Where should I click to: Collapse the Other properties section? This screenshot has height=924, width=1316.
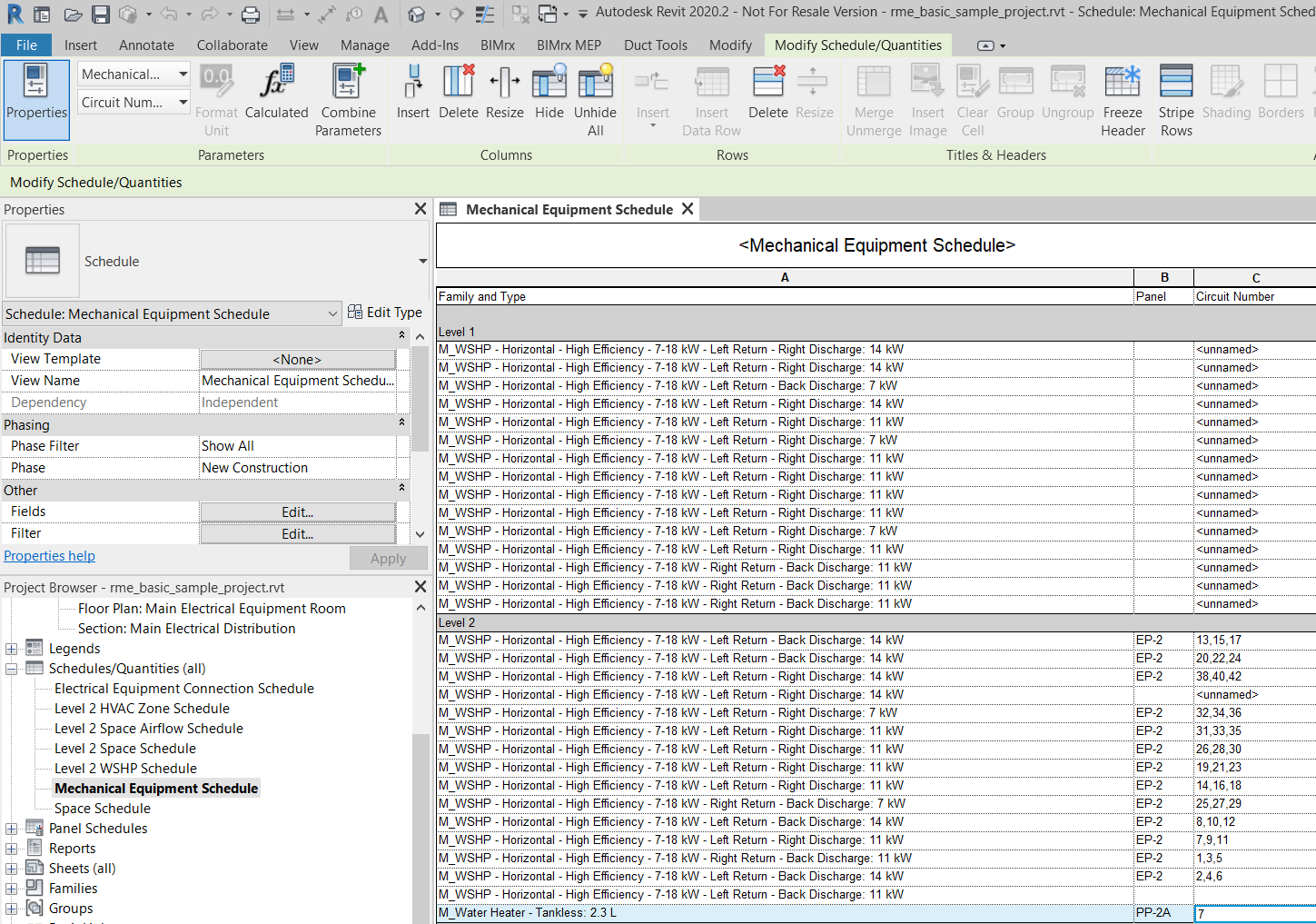(x=401, y=489)
